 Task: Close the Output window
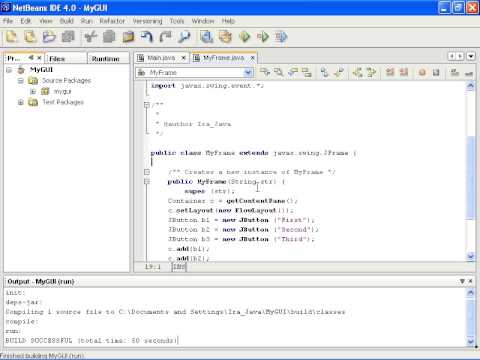(x=470, y=281)
